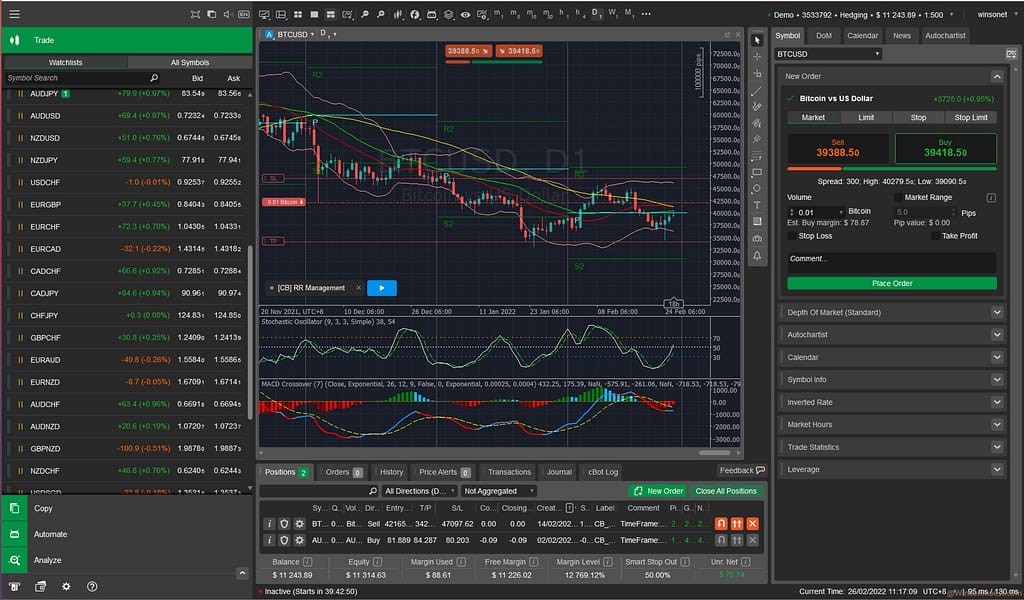1024x600 pixels.
Task: Click the green Place Order button
Action: click(891, 283)
